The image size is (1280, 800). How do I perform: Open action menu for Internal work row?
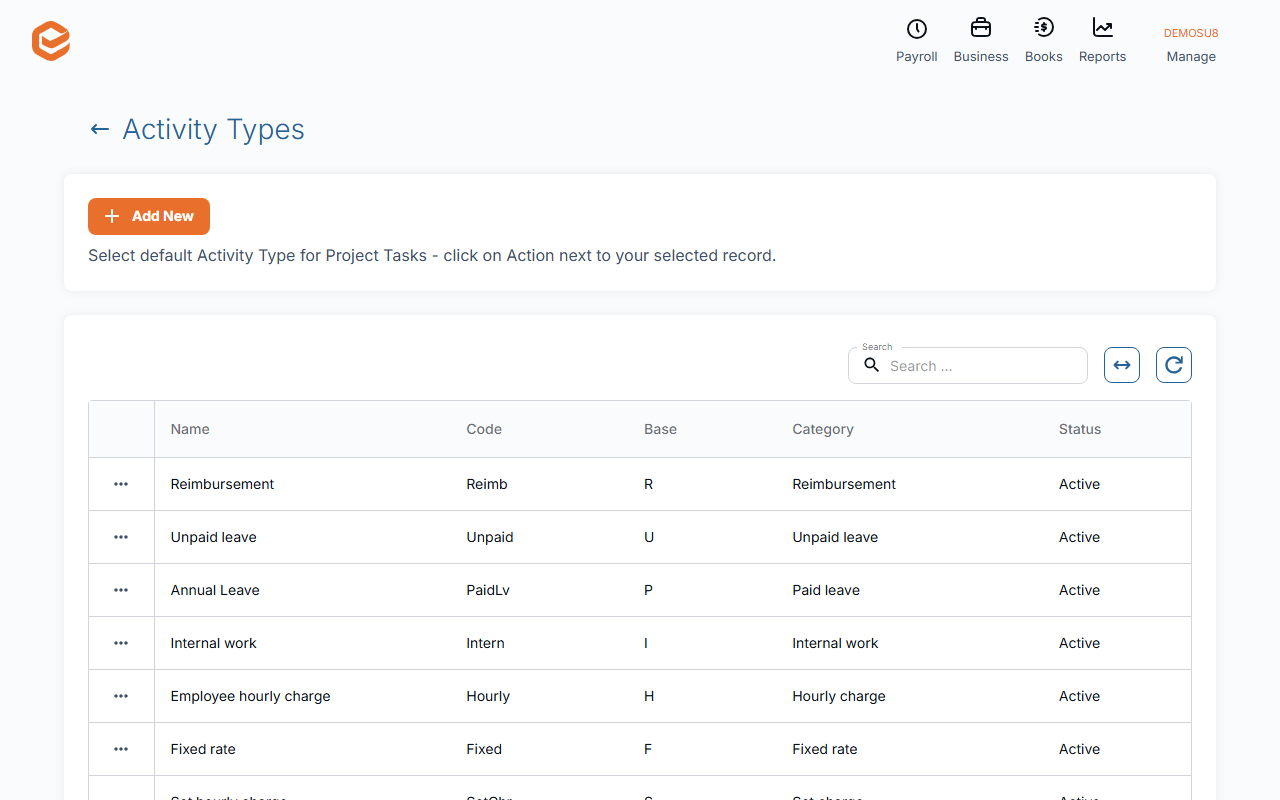point(121,643)
